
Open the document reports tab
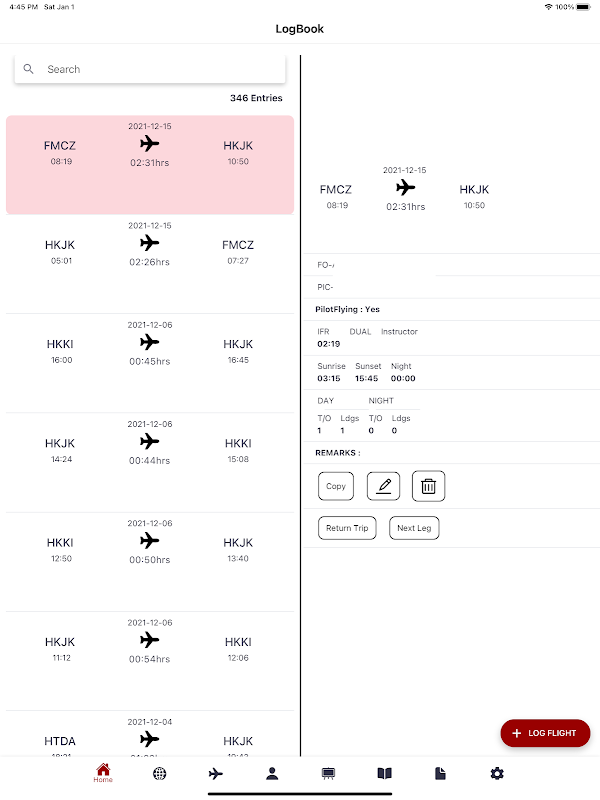point(441,774)
